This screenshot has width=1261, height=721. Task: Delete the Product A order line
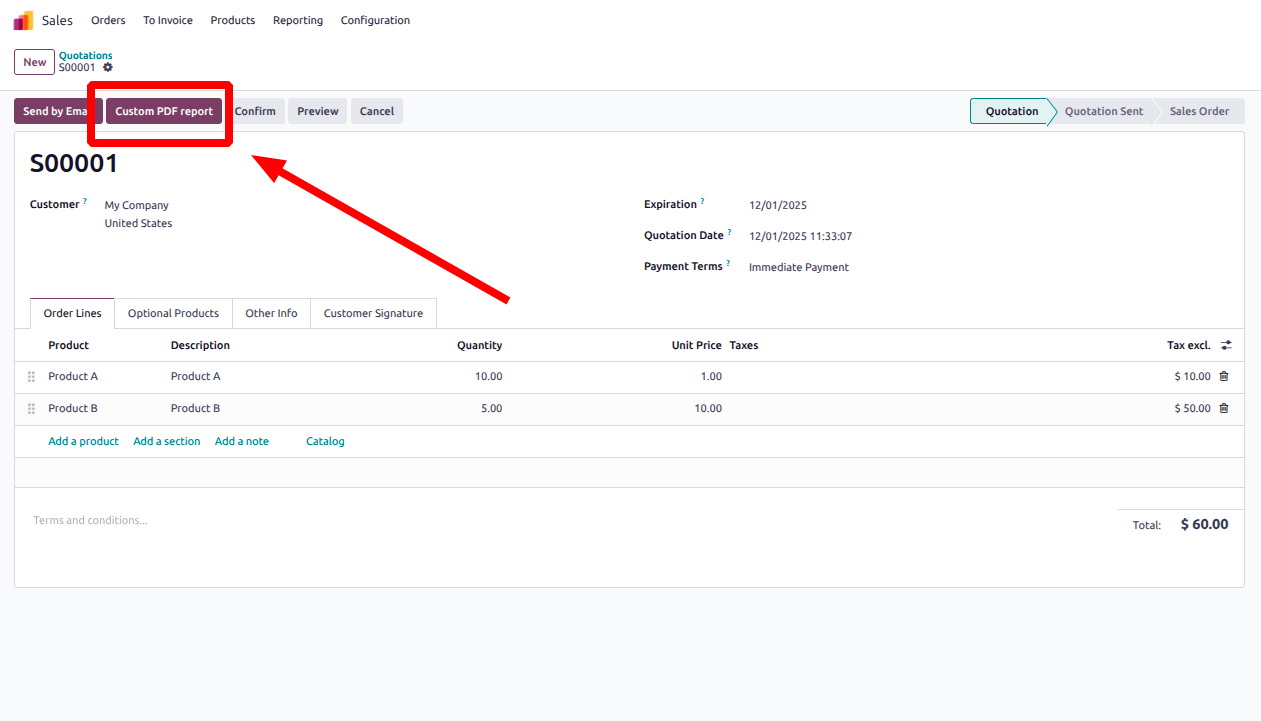point(1224,377)
